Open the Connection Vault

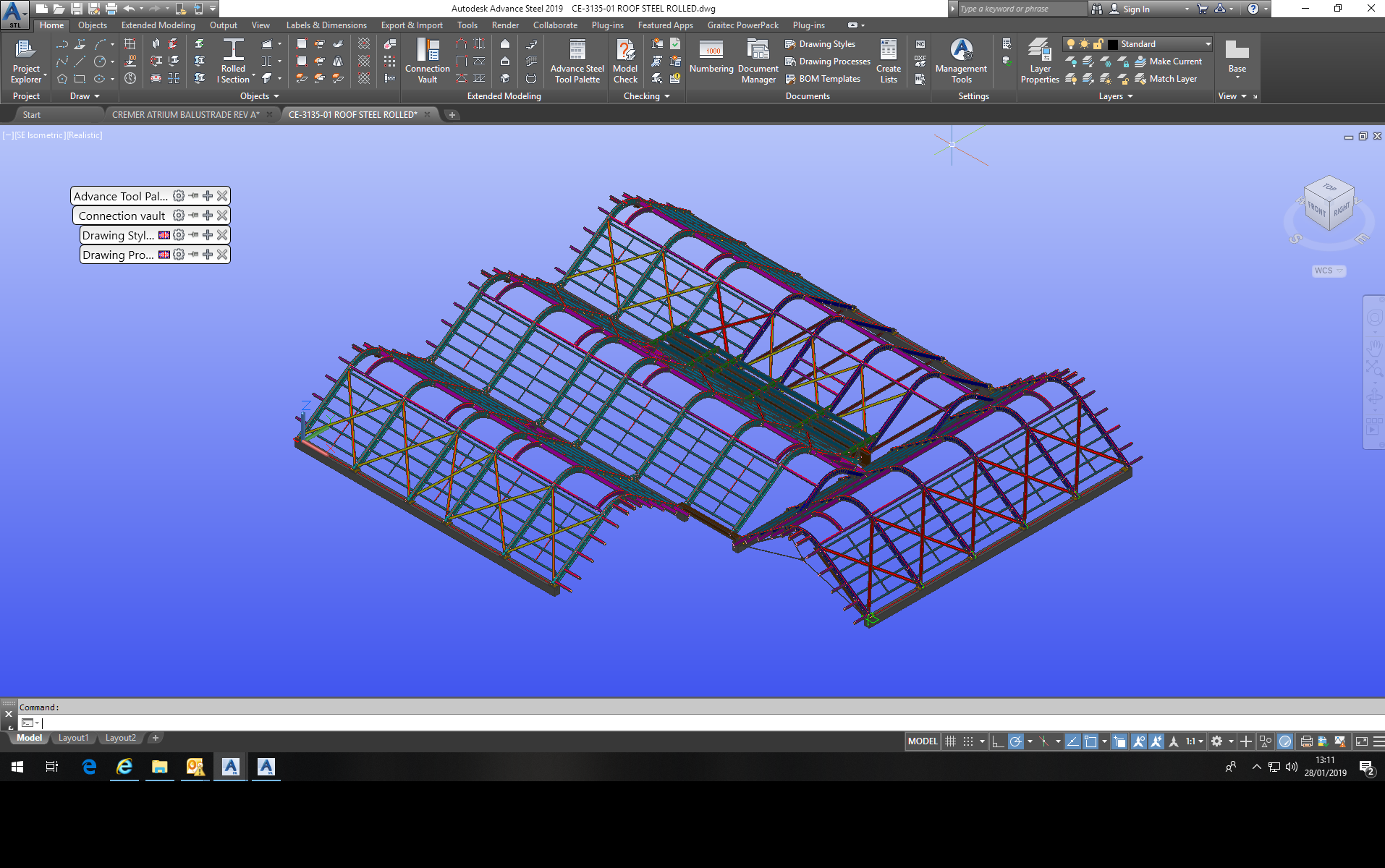tap(427, 61)
